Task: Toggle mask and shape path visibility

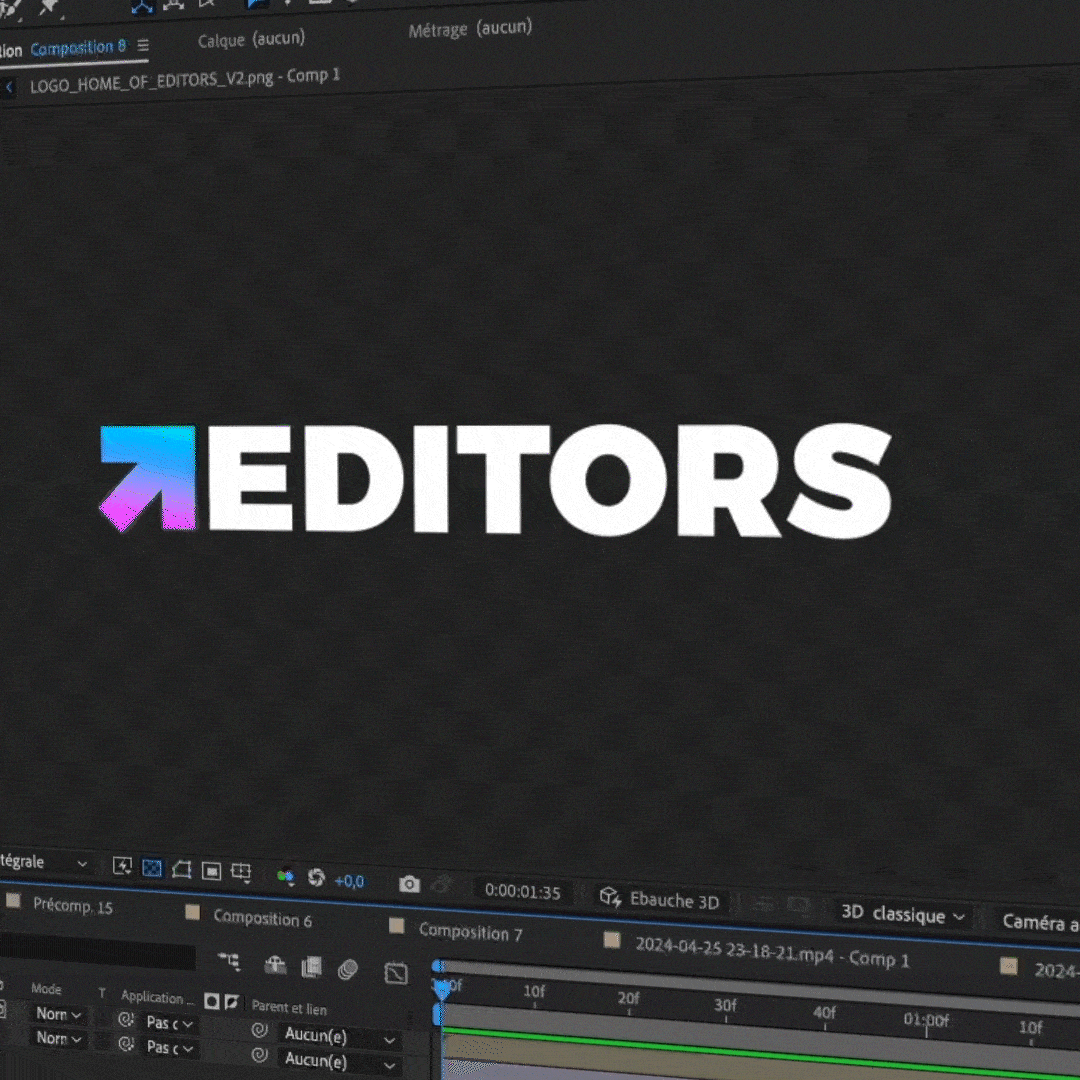Action: point(181,869)
